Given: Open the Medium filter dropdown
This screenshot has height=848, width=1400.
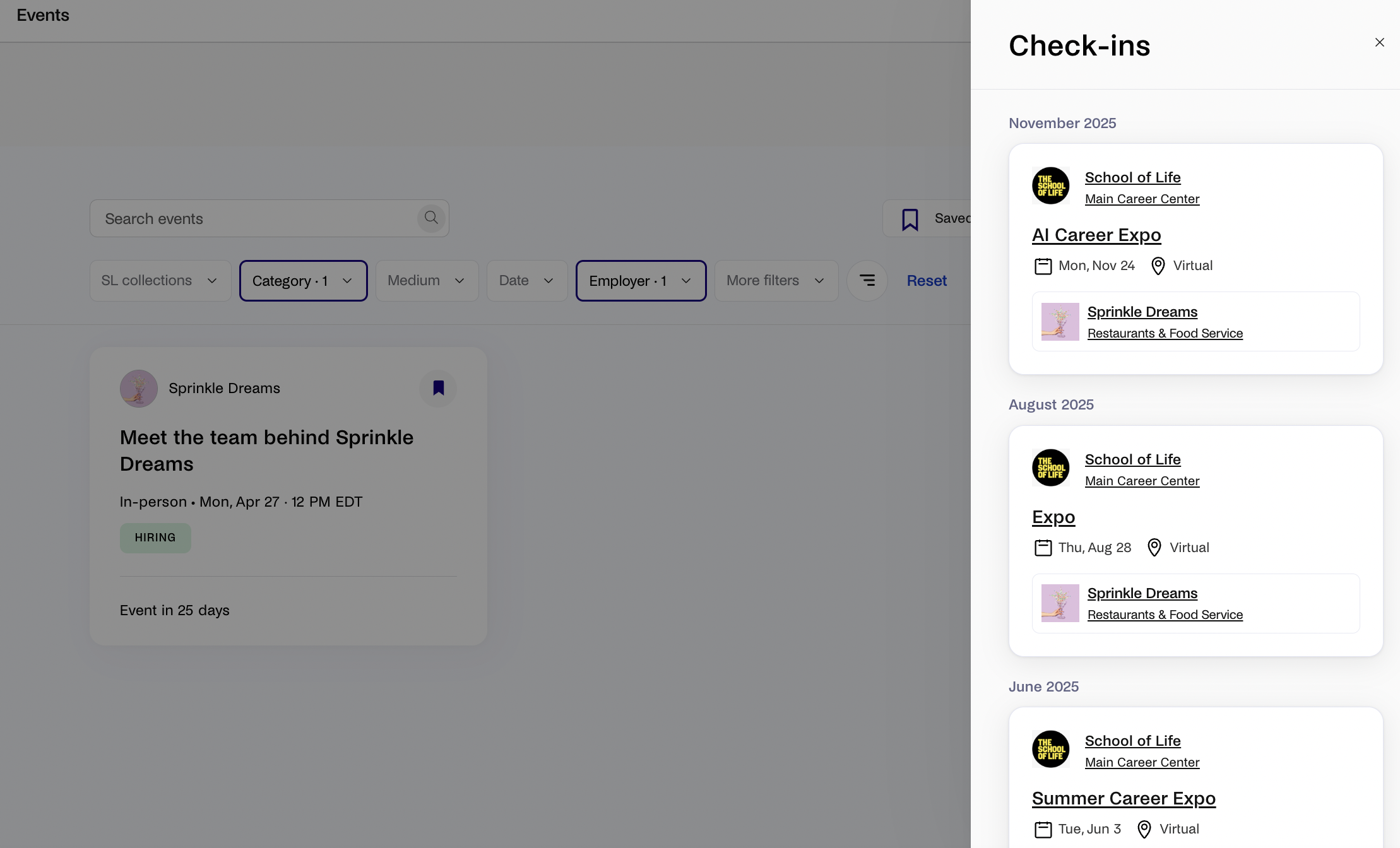Looking at the screenshot, I should click(x=427, y=281).
